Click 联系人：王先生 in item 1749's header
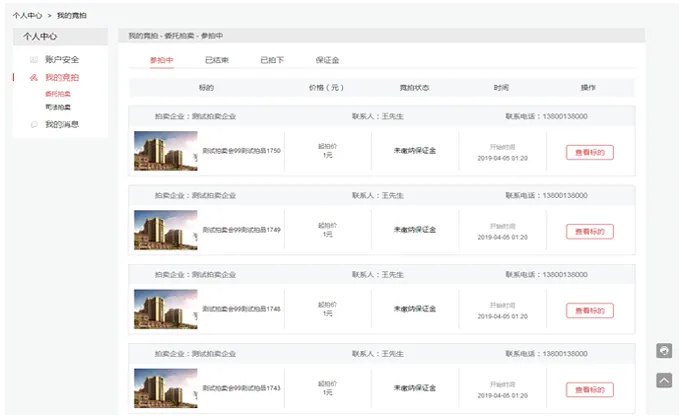This screenshot has width=684, height=418. [378, 195]
